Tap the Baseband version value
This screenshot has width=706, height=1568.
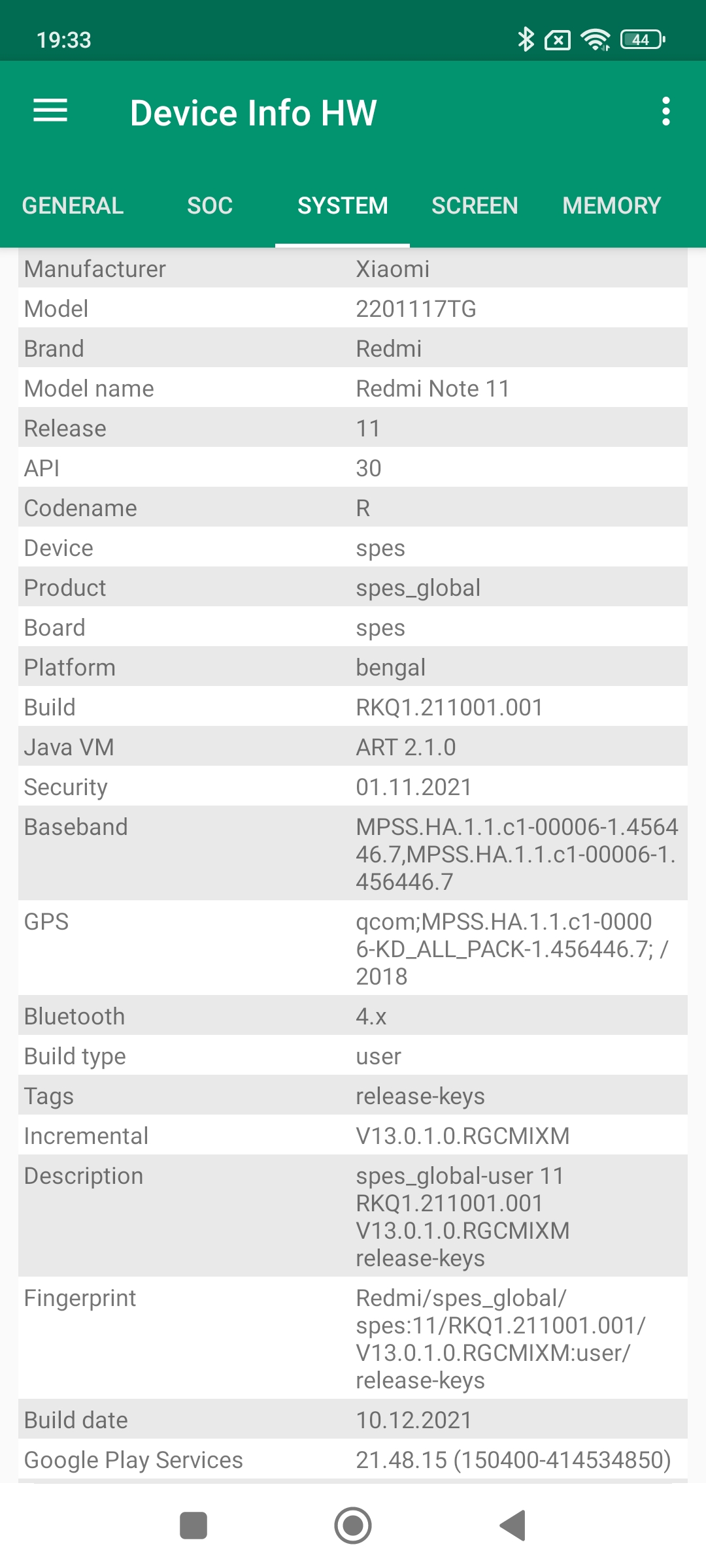(x=516, y=854)
